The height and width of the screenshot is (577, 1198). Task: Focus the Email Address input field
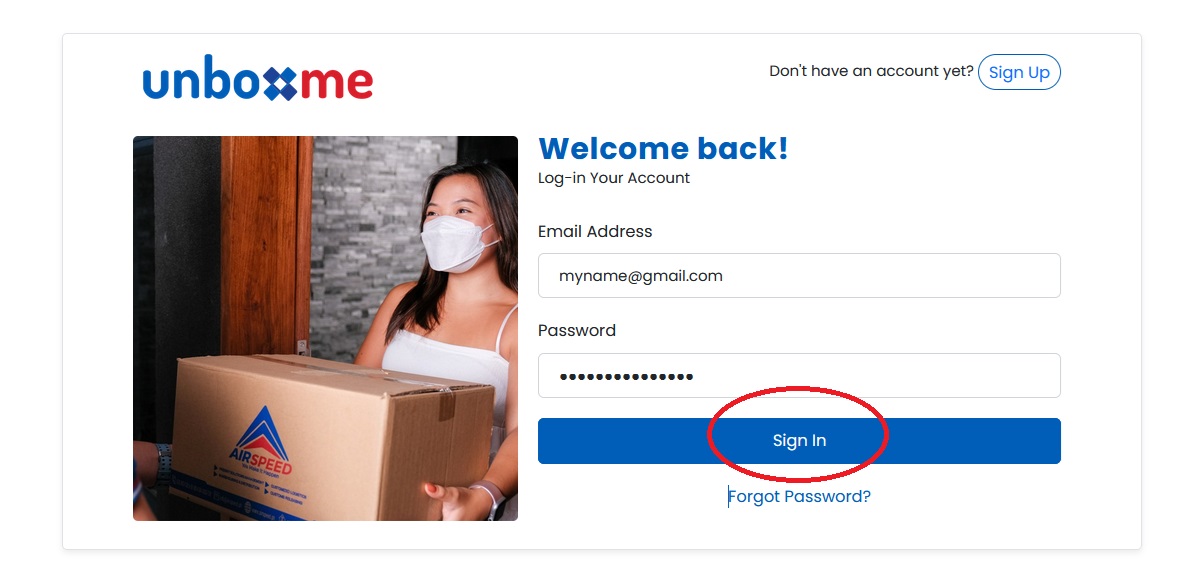point(799,276)
